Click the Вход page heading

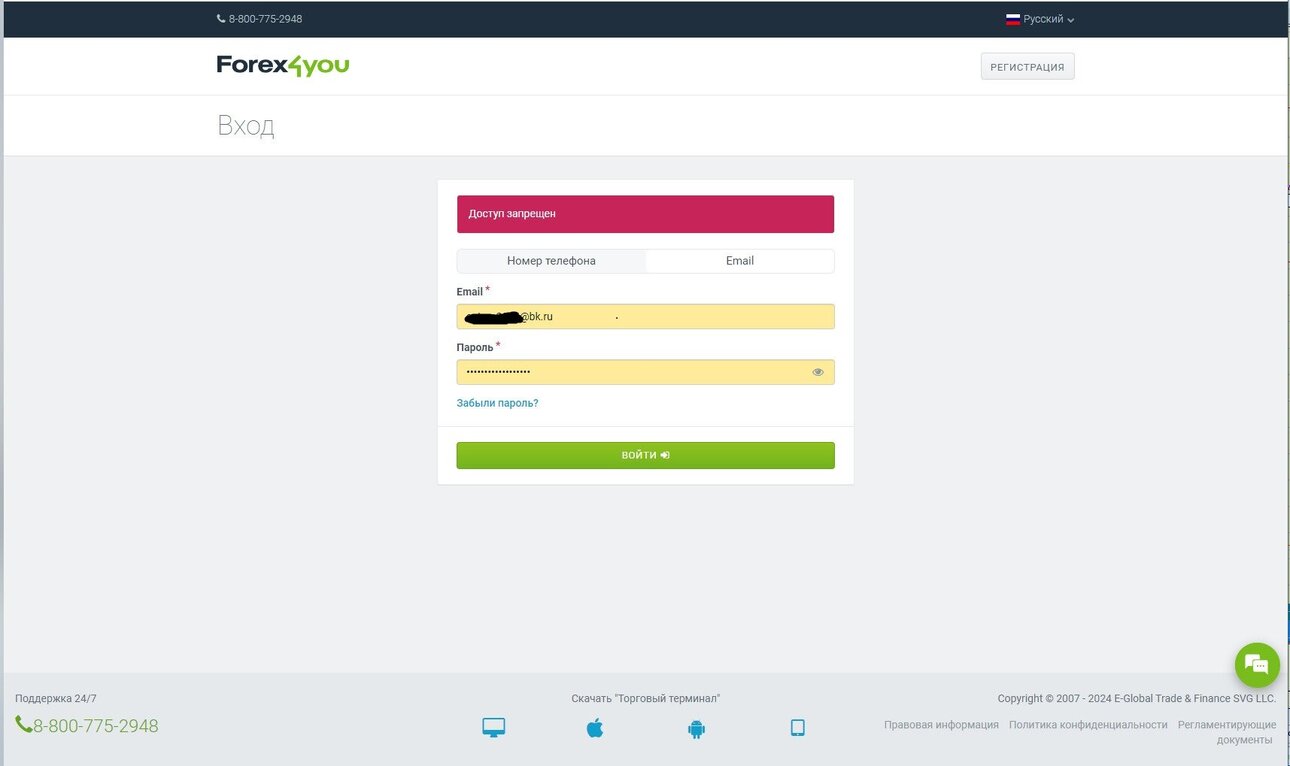245,126
